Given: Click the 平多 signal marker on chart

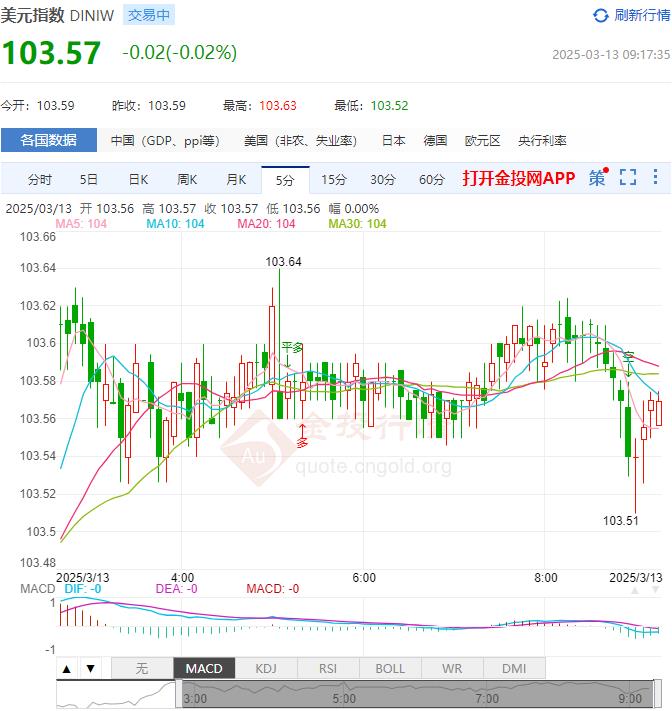Looking at the screenshot, I should point(292,348).
